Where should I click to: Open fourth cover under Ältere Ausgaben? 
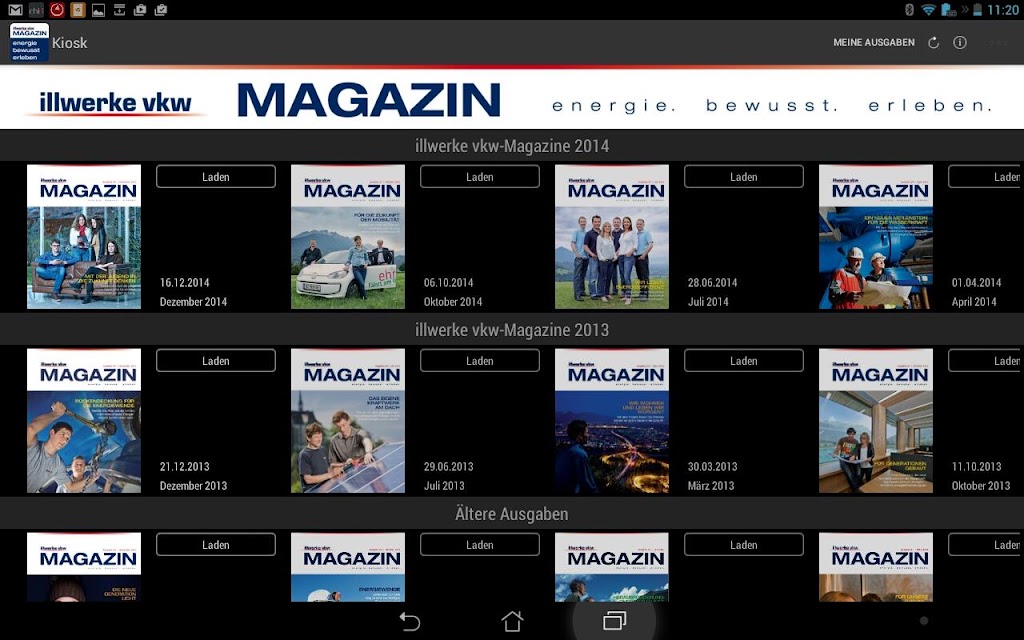click(x=876, y=567)
